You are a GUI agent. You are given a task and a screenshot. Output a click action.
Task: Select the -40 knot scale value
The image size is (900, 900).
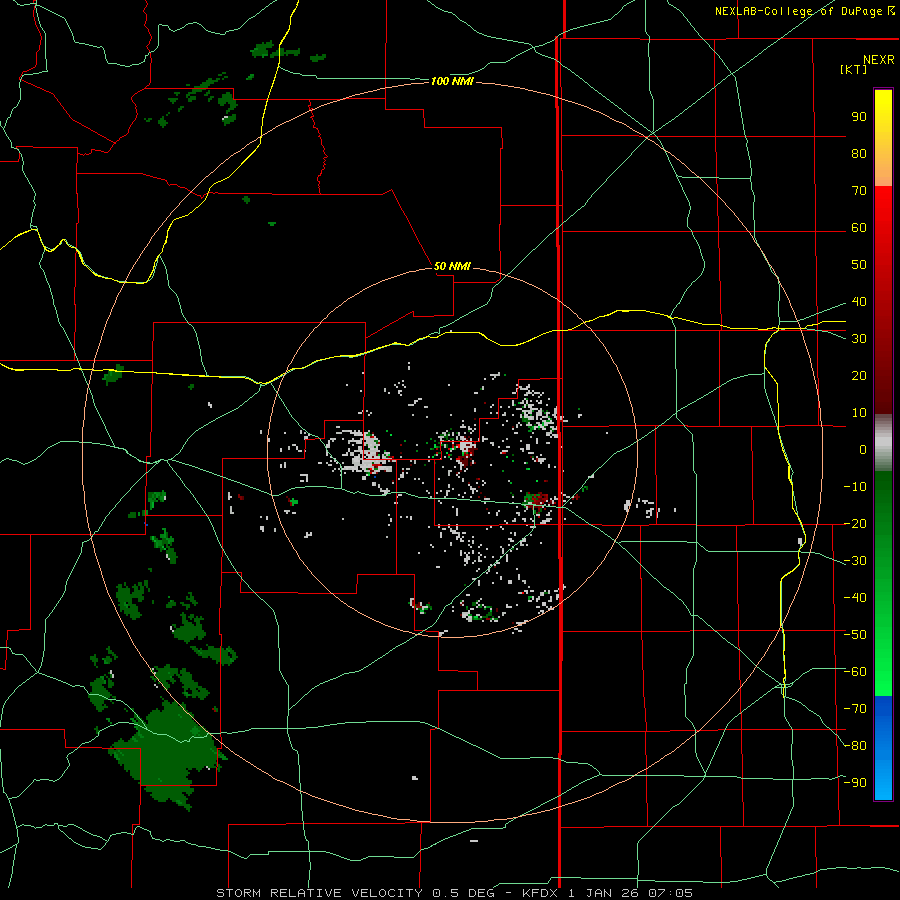(x=855, y=598)
